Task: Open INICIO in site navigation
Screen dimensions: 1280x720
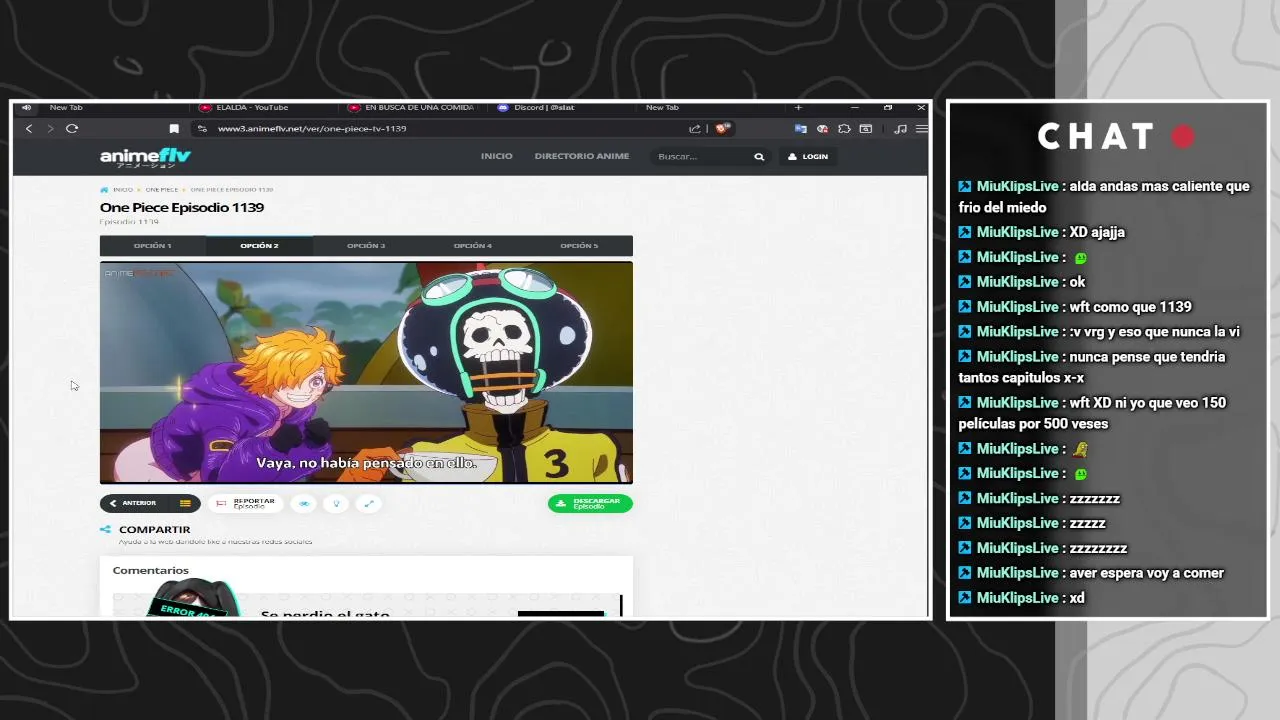Action: [x=496, y=156]
